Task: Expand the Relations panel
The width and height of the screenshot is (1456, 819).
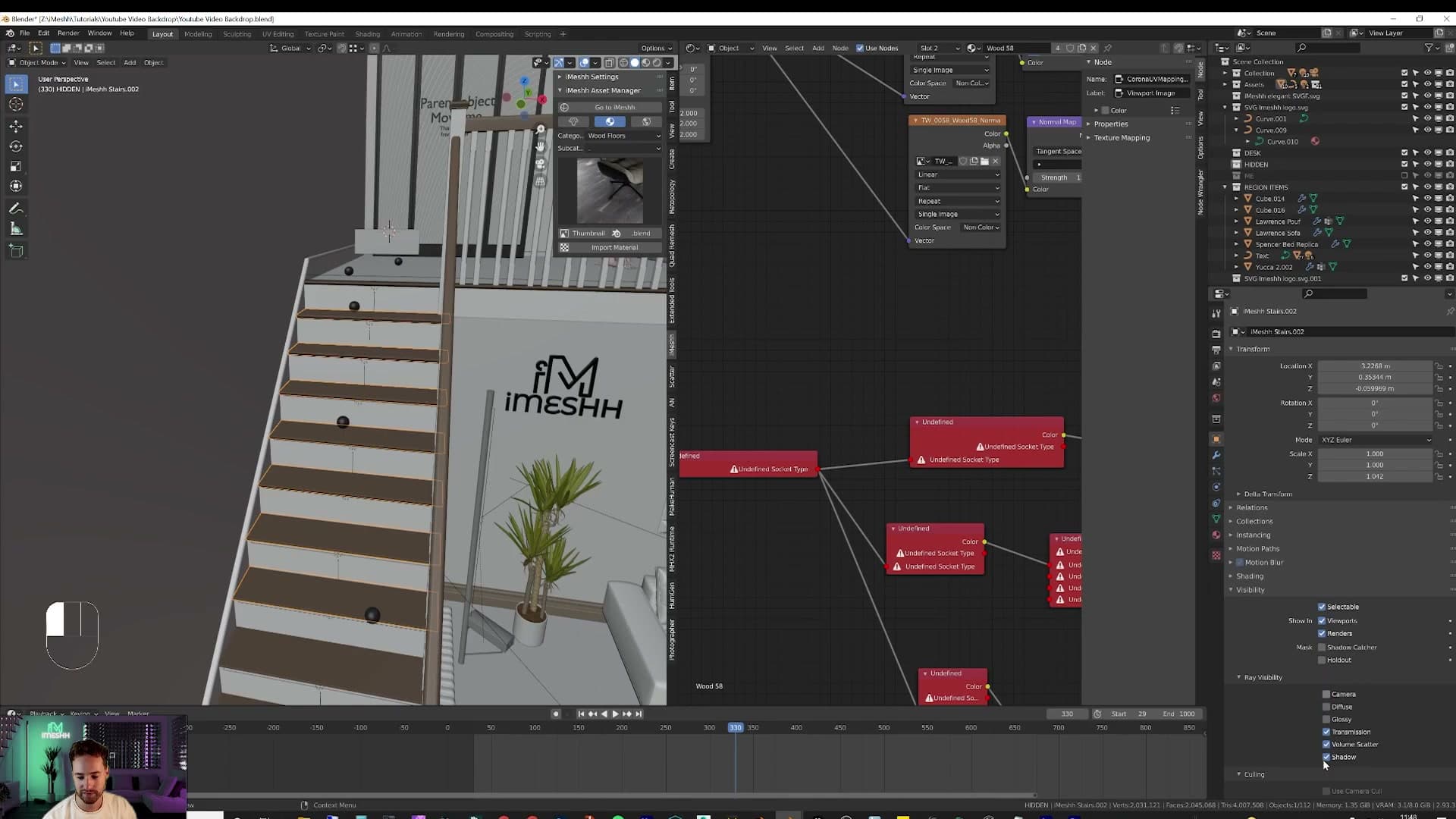Action: tap(1251, 507)
